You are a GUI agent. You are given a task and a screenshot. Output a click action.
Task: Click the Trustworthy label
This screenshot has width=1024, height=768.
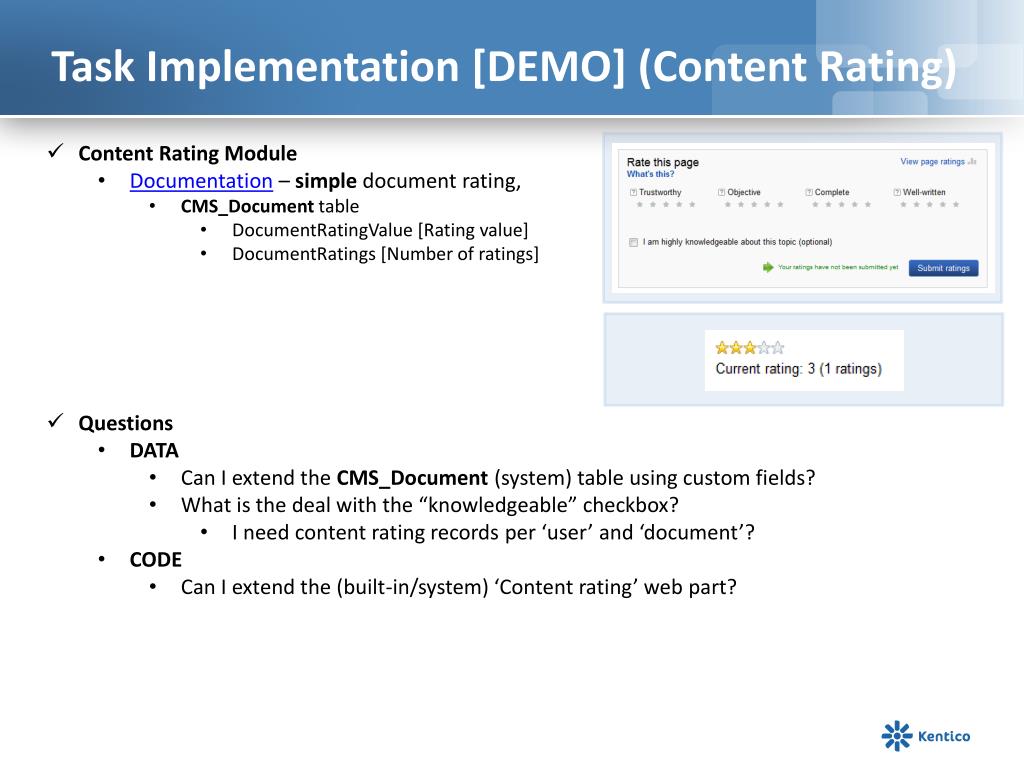pos(660,192)
